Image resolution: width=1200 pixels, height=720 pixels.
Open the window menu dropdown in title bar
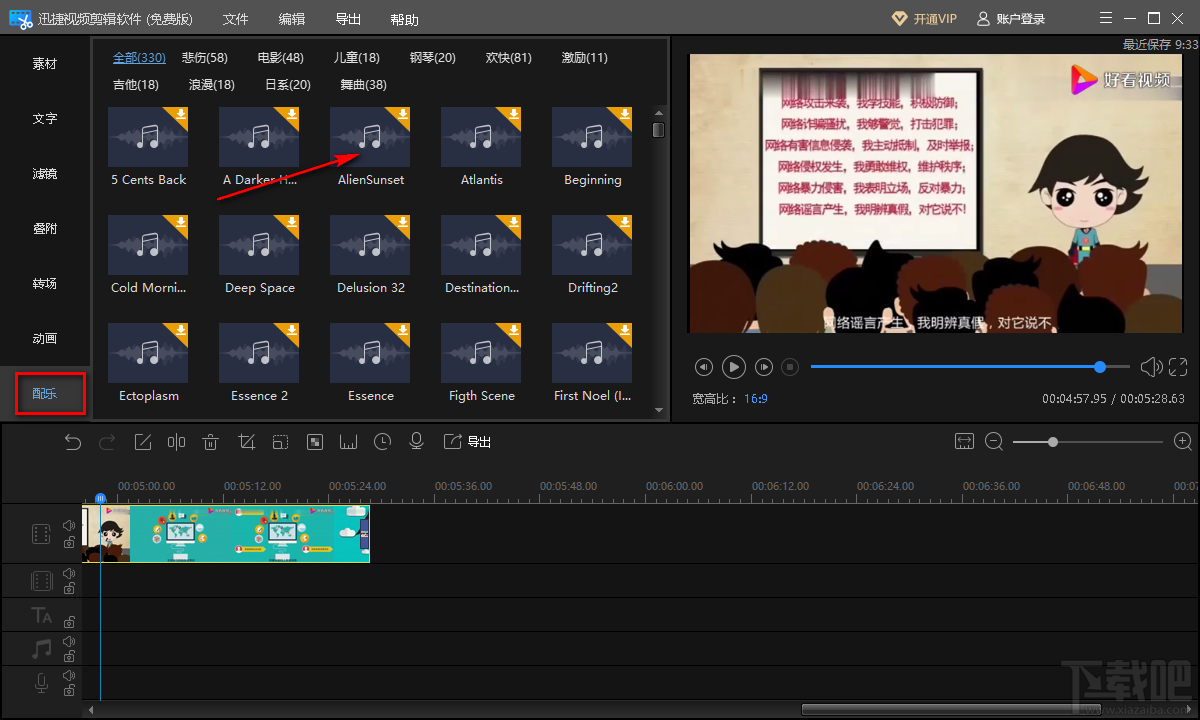tap(1104, 19)
